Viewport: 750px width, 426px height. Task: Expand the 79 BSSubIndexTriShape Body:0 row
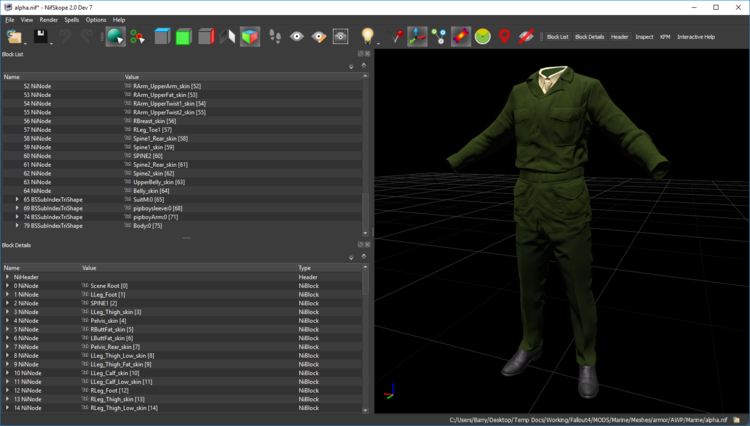click(17, 226)
